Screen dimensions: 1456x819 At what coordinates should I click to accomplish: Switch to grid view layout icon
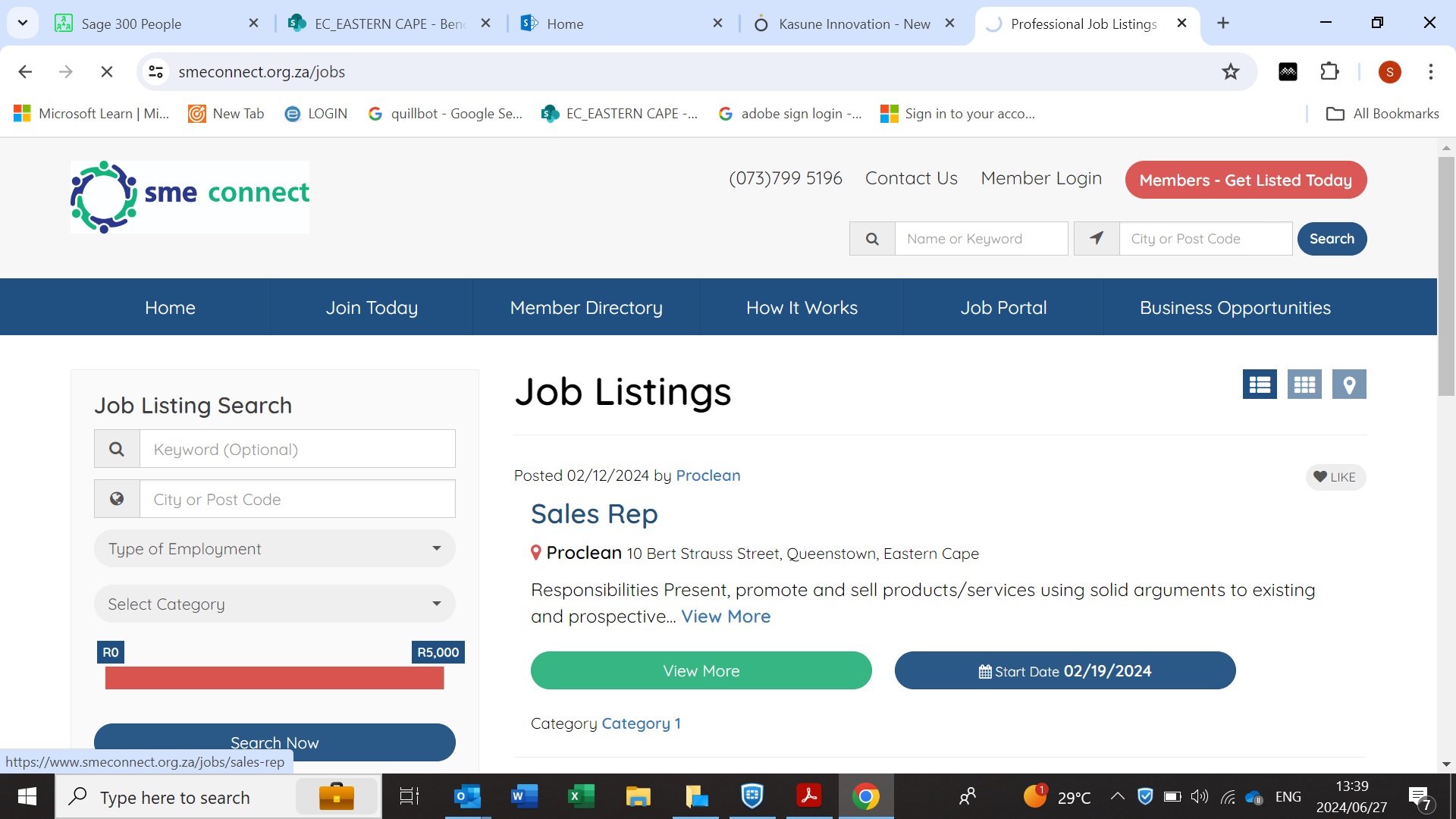[x=1304, y=384]
